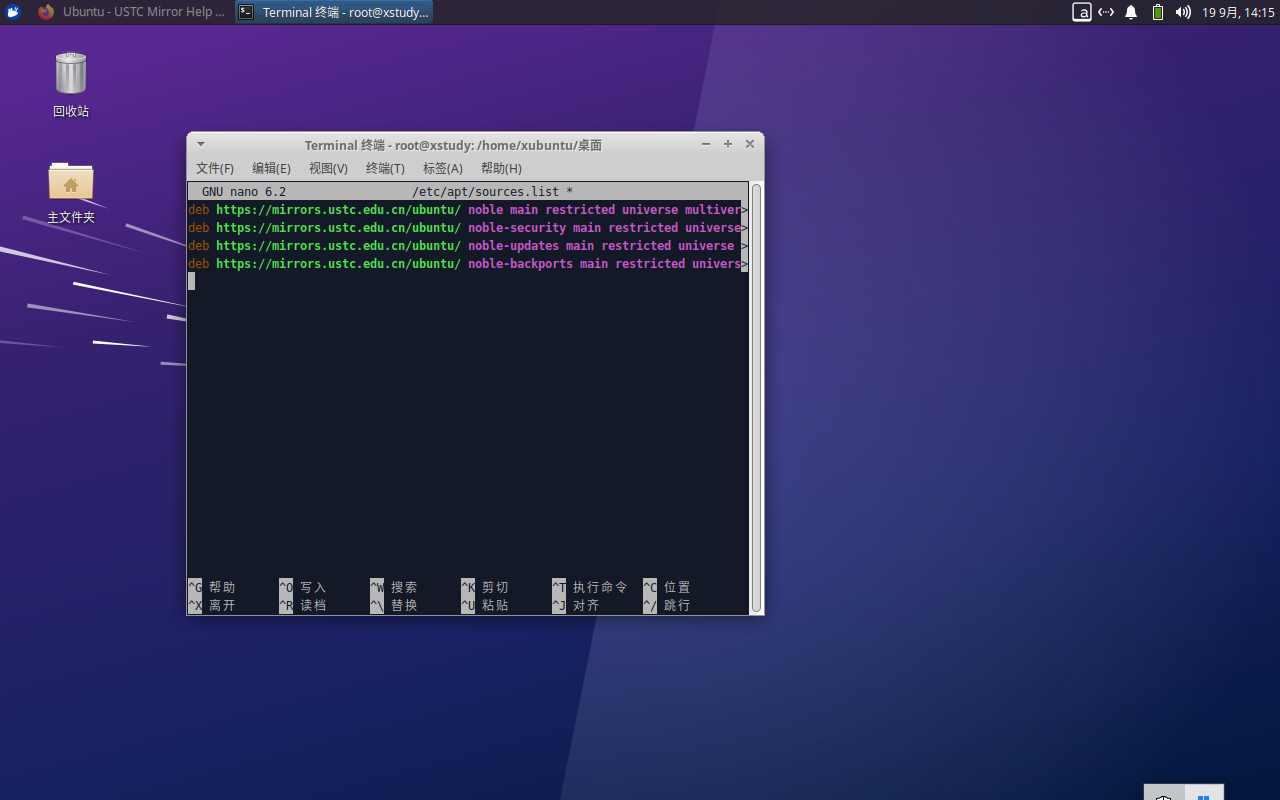Open the 编辑(E) menu

pos(271,168)
